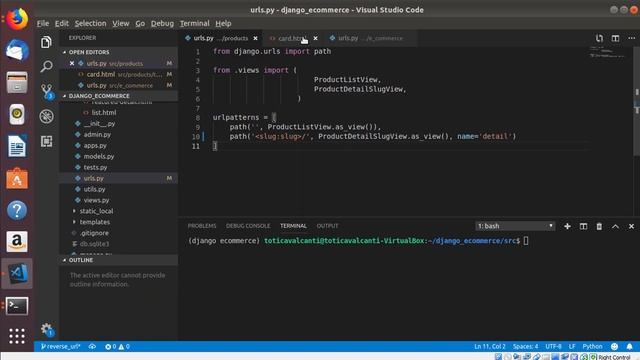Close the urls.py products editor tab
The height and width of the screenshot is (360, 640).
coord(256,38)
